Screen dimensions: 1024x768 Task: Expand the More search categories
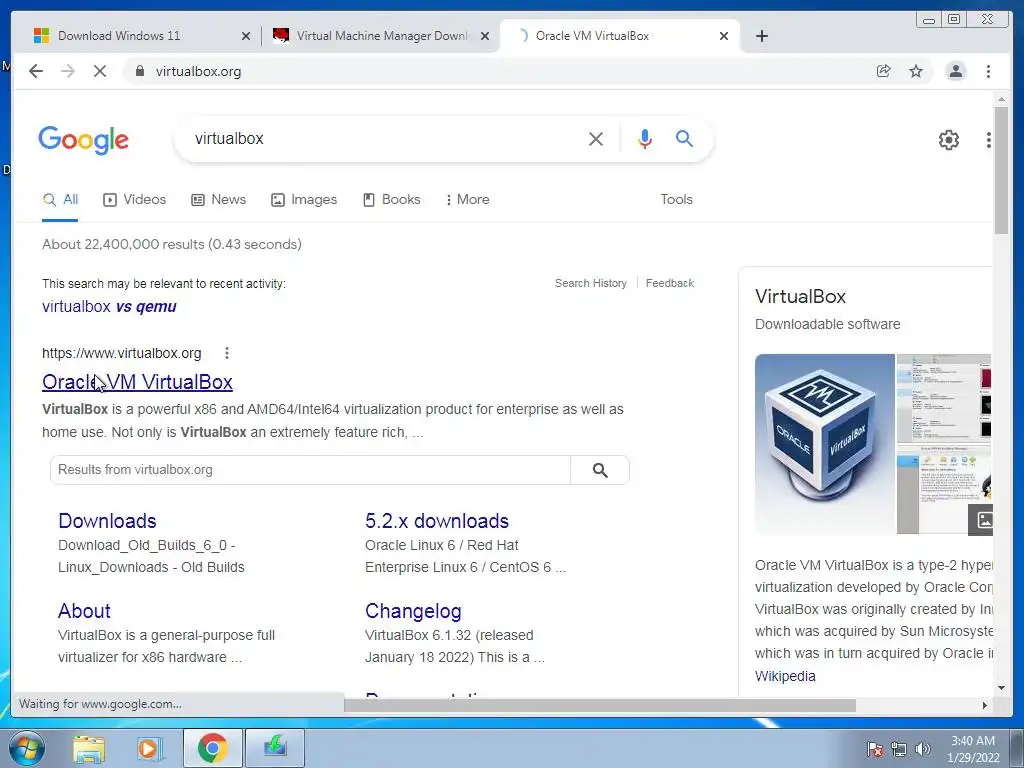point(468,200)
